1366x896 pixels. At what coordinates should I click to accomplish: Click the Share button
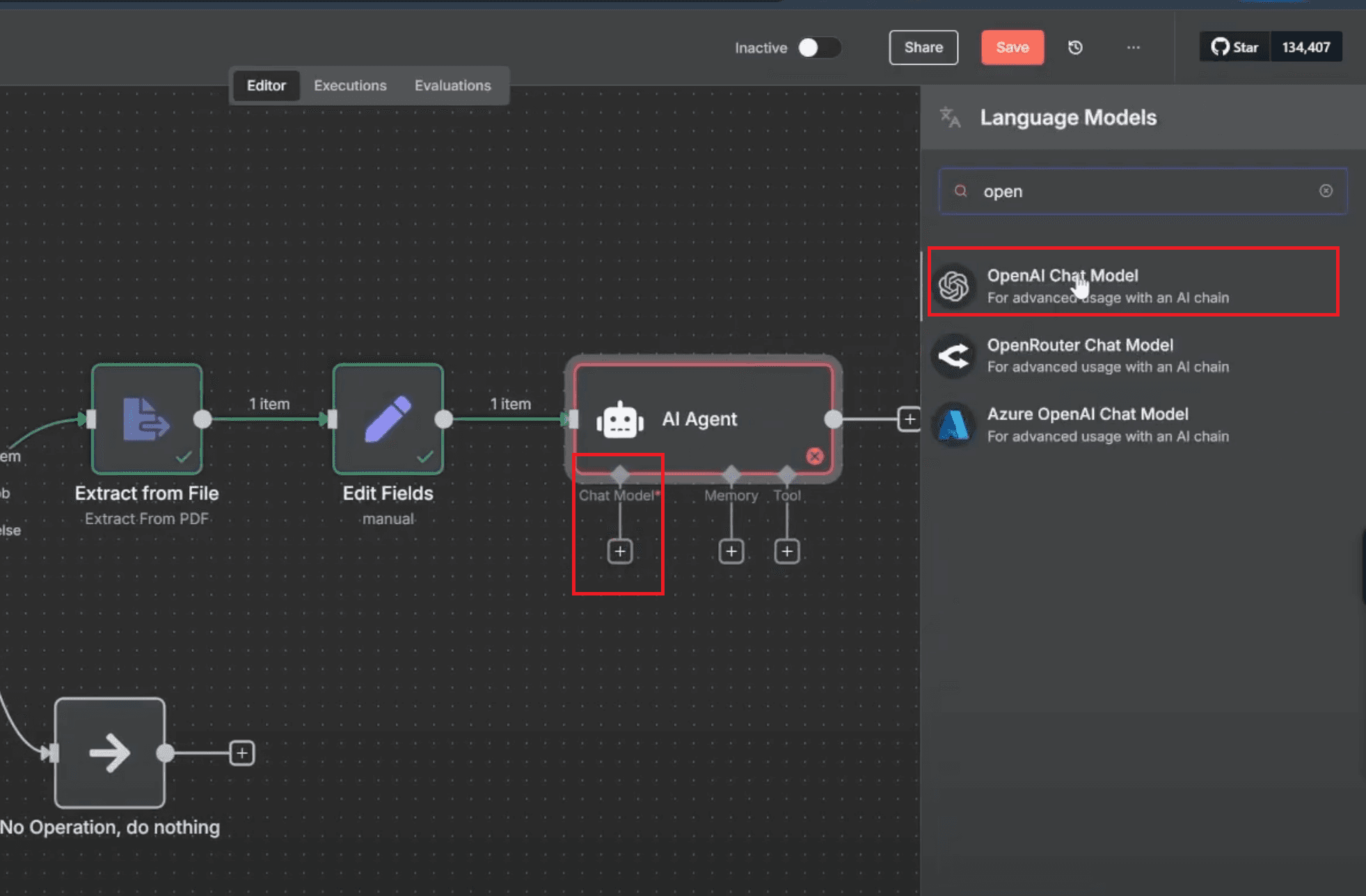point(923,47)
